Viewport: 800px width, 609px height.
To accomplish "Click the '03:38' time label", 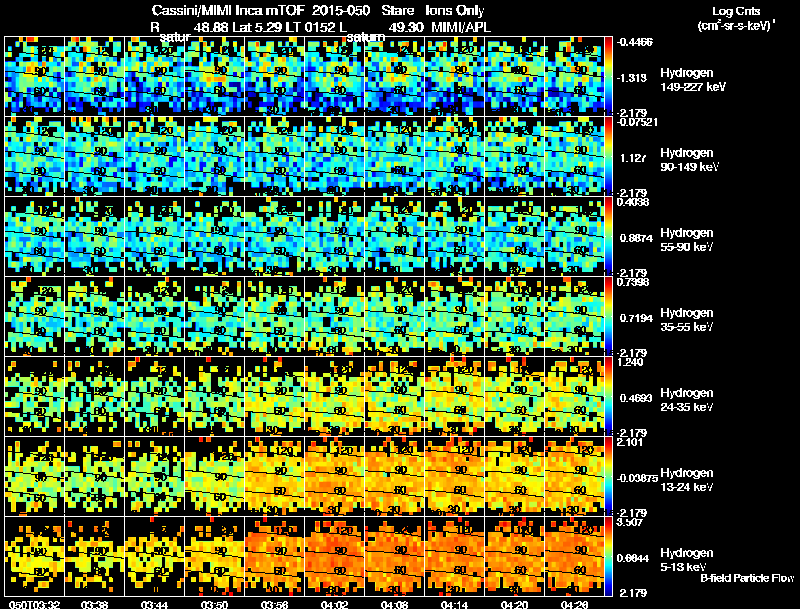I will coord(94,604).
